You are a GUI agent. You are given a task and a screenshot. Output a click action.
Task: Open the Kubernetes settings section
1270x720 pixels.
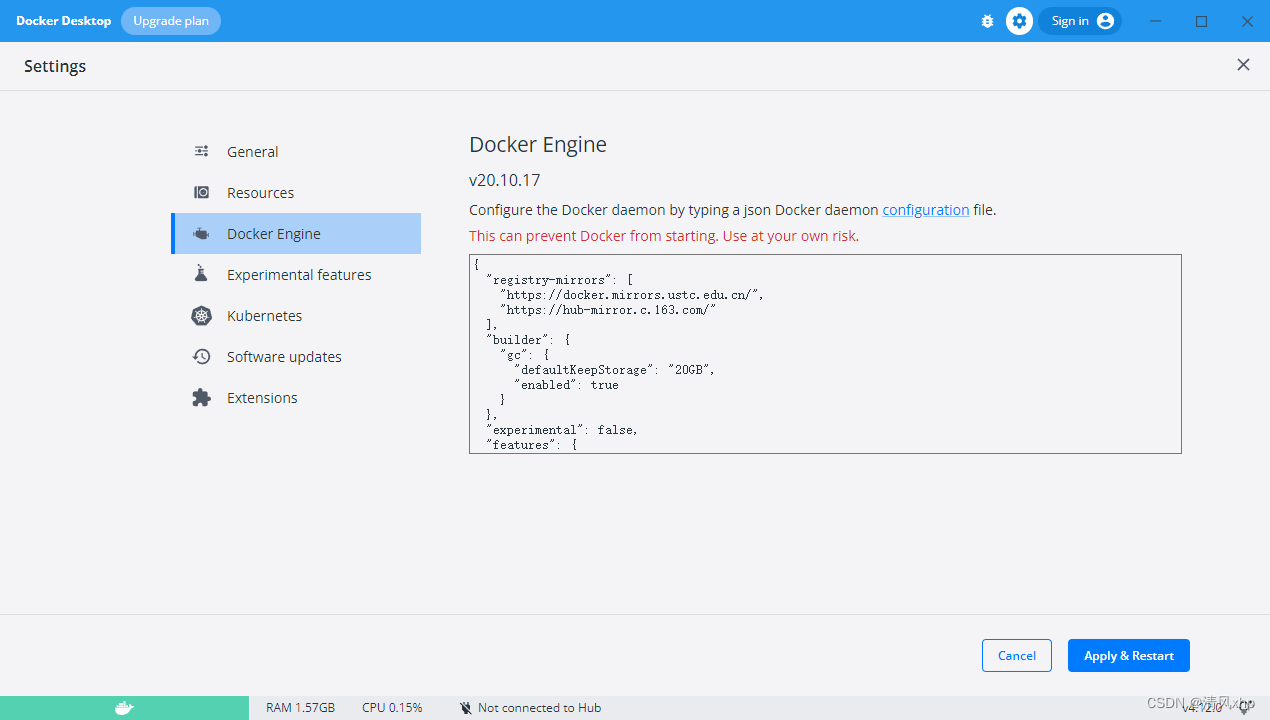(296, 316)
